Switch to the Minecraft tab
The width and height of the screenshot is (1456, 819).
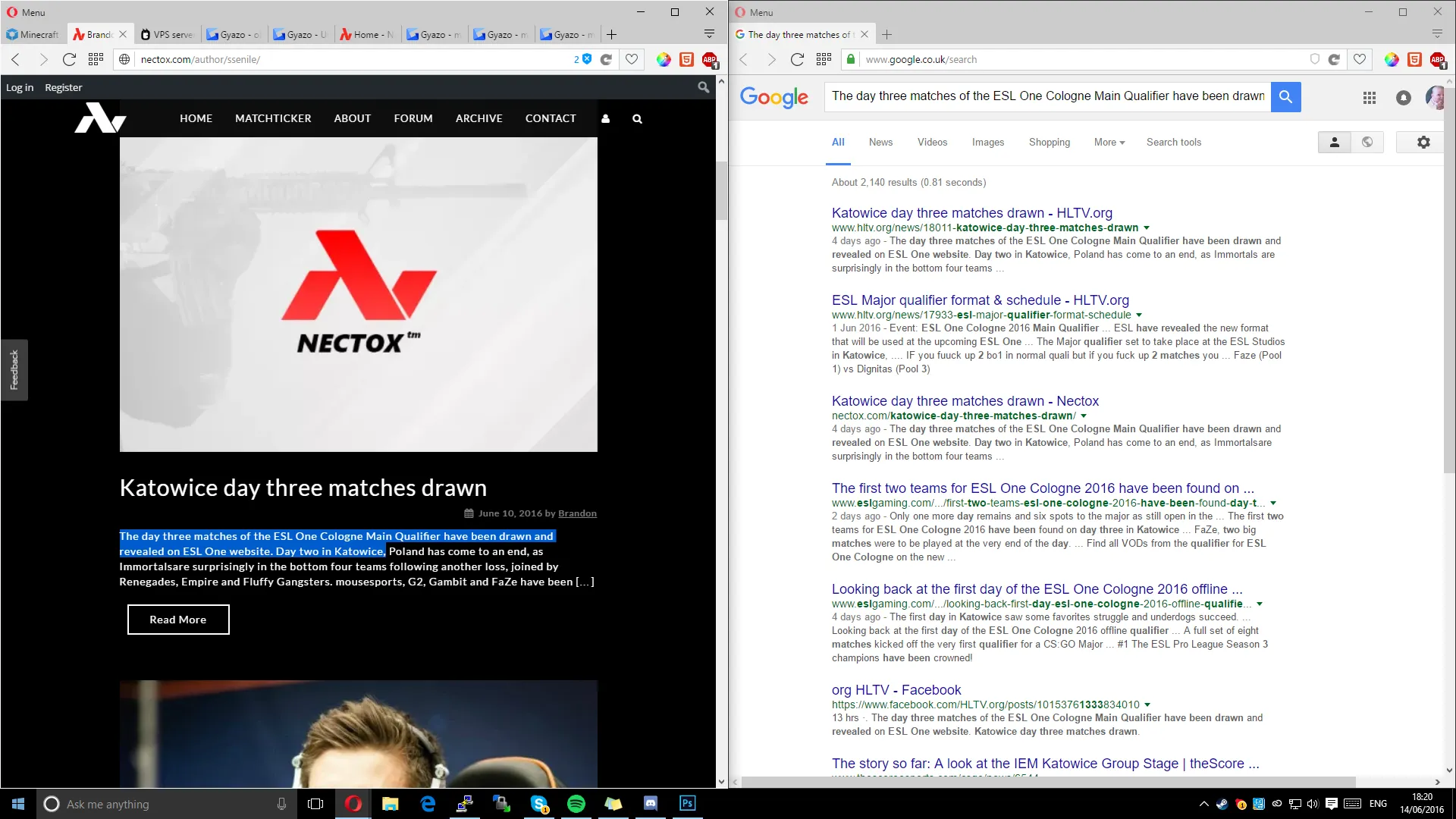pyautogui.click(x=33, y=34)
